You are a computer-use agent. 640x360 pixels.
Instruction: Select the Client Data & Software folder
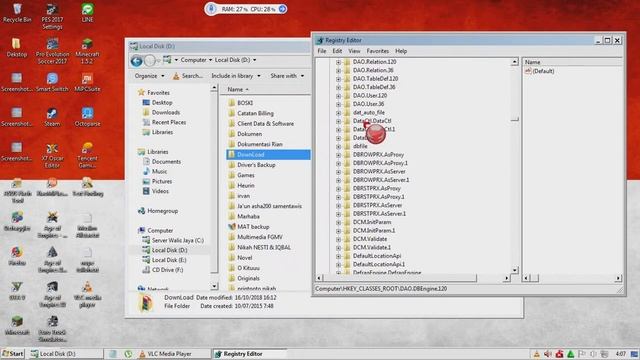261,124
